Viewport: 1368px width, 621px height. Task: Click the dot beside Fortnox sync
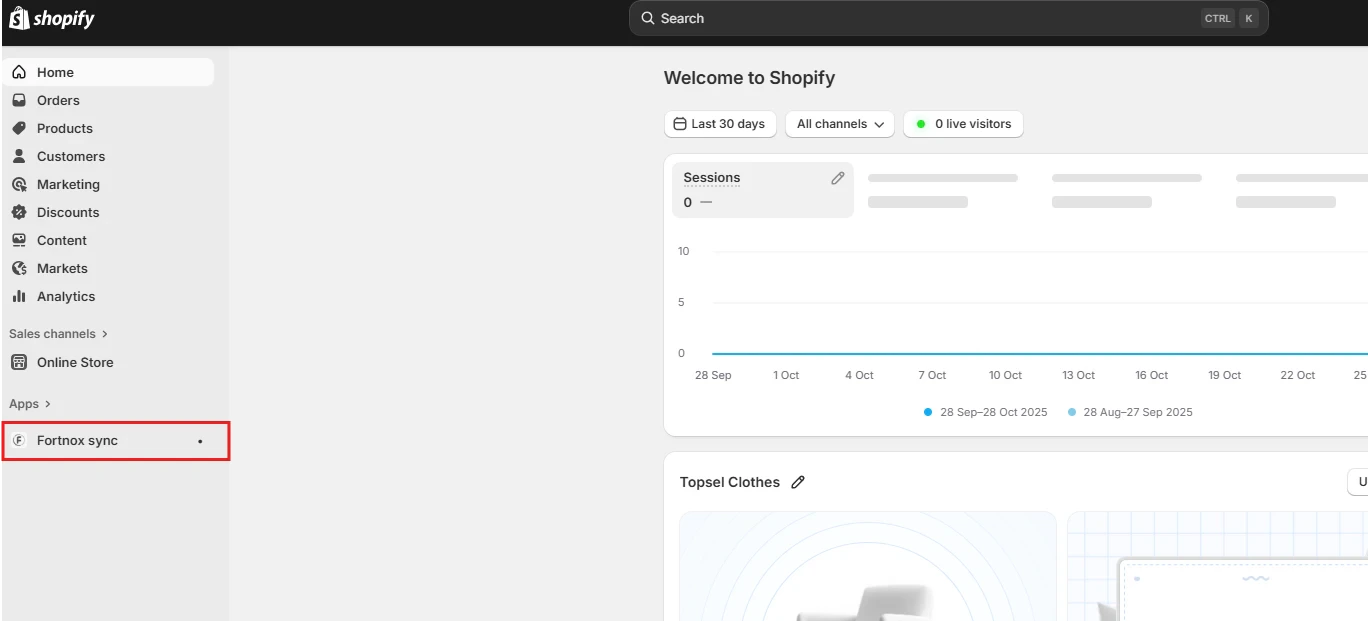(200, 441)
